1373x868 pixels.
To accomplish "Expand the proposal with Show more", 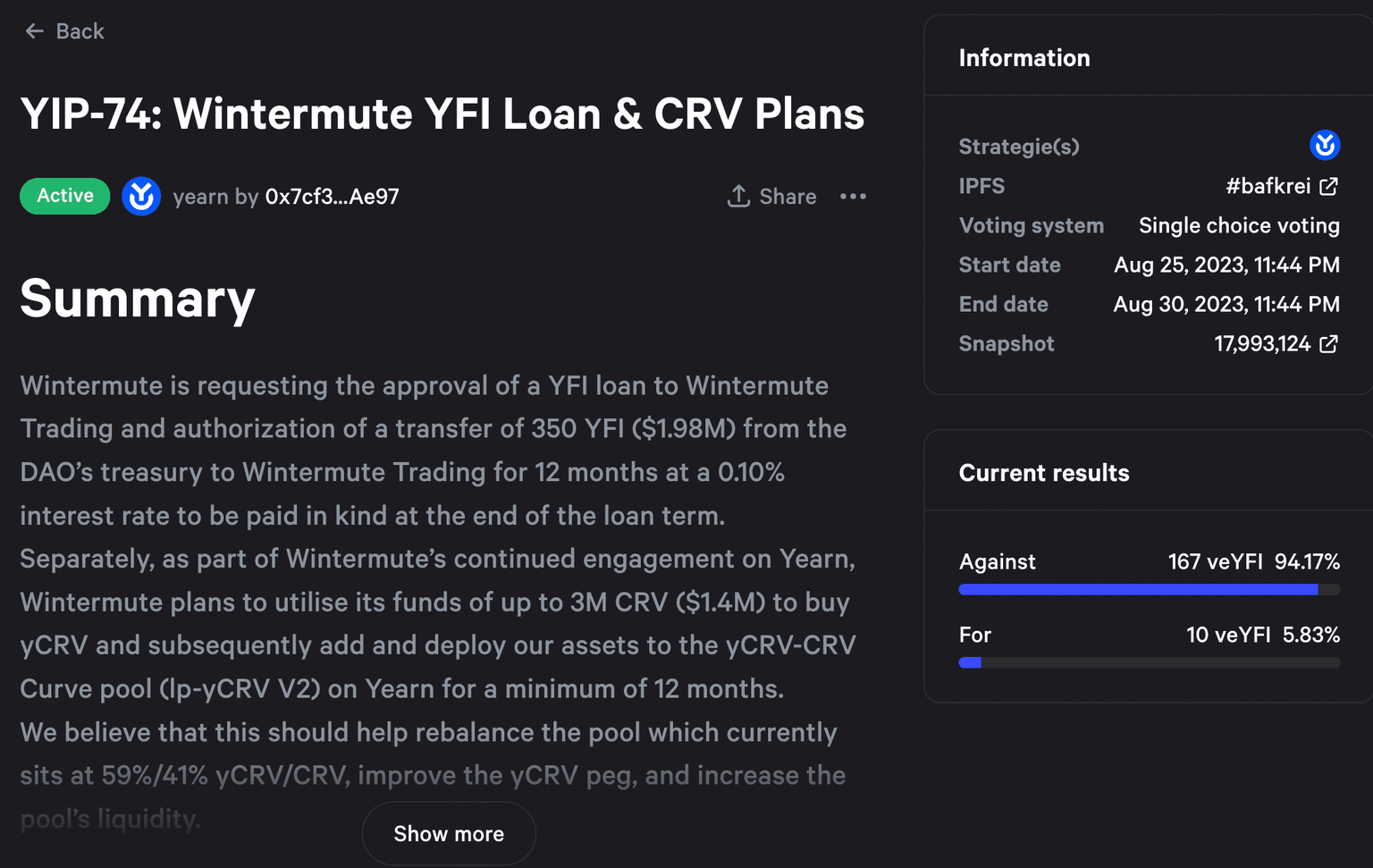I will click(x=449, y=833).
